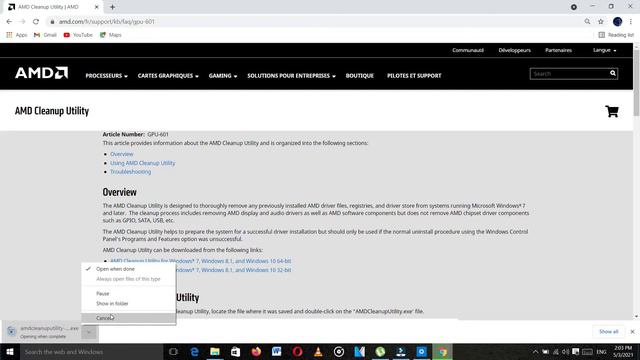Click 'Show all' downloads
Viewport: 640px width, 360px height.
pos(609,332)
